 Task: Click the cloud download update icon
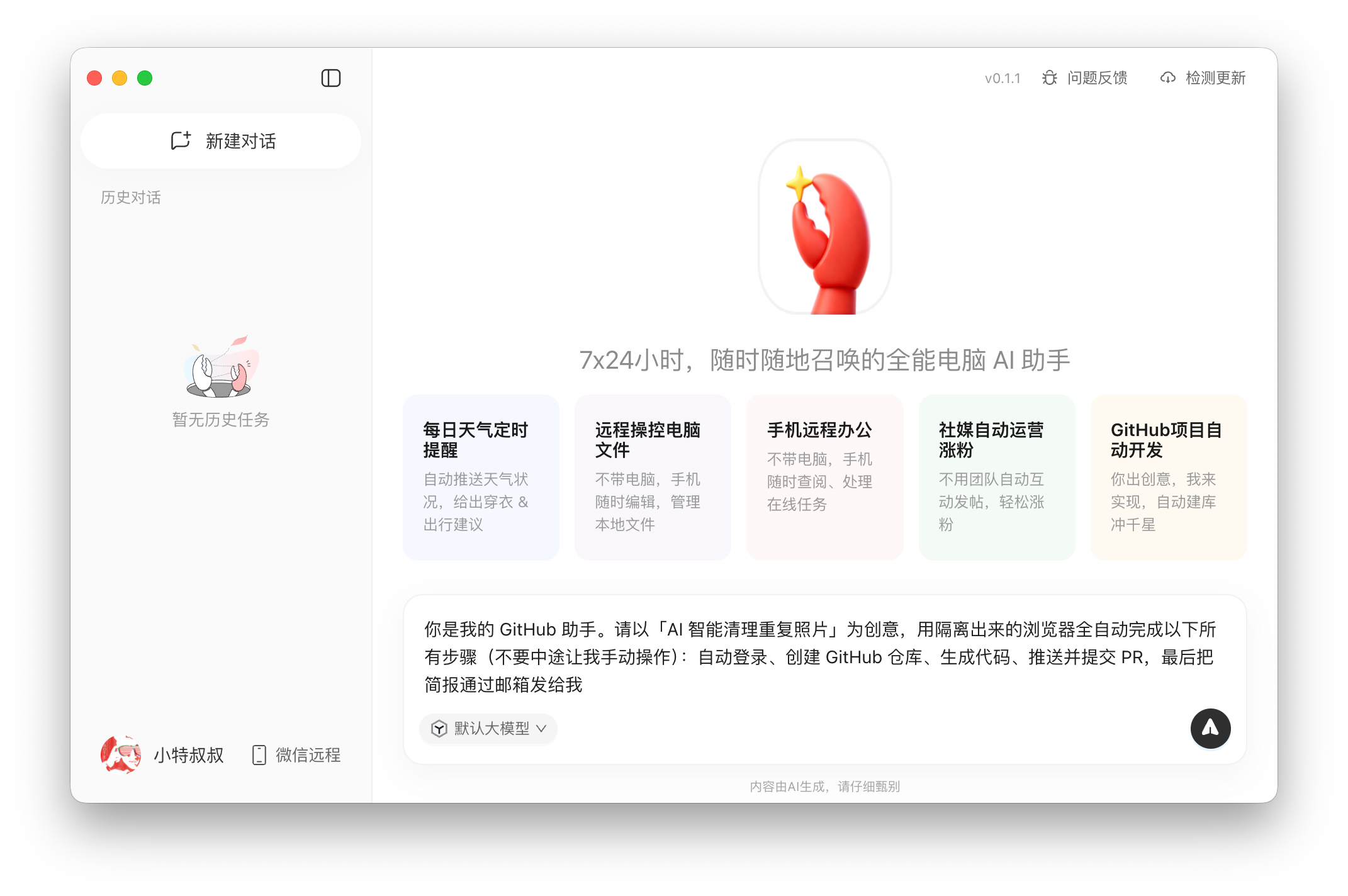click(1167, 78)
